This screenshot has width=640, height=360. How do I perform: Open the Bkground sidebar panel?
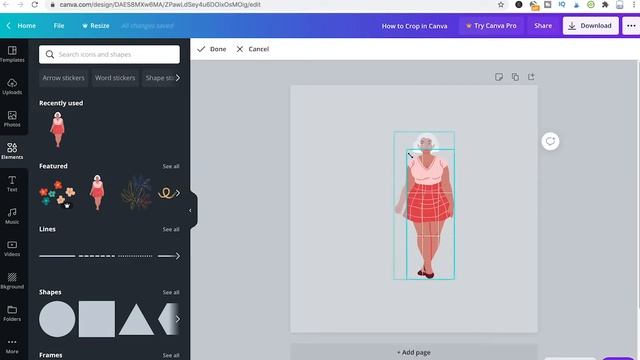click(x=12, y=281)
